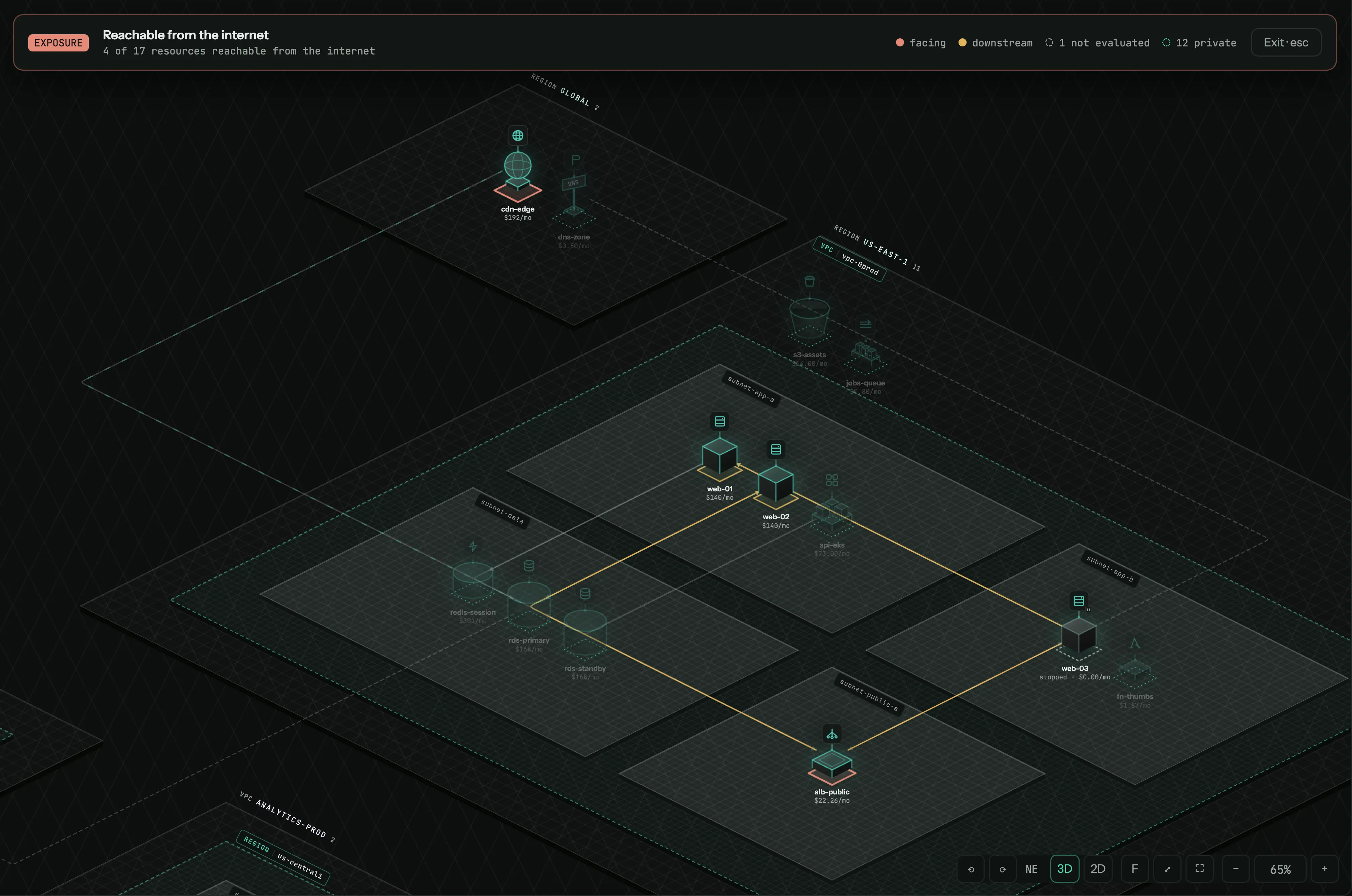Click the EXPOSURE badge
Image resolution: width=1352 pixels, height=896 pixels.
coord(58,43)
